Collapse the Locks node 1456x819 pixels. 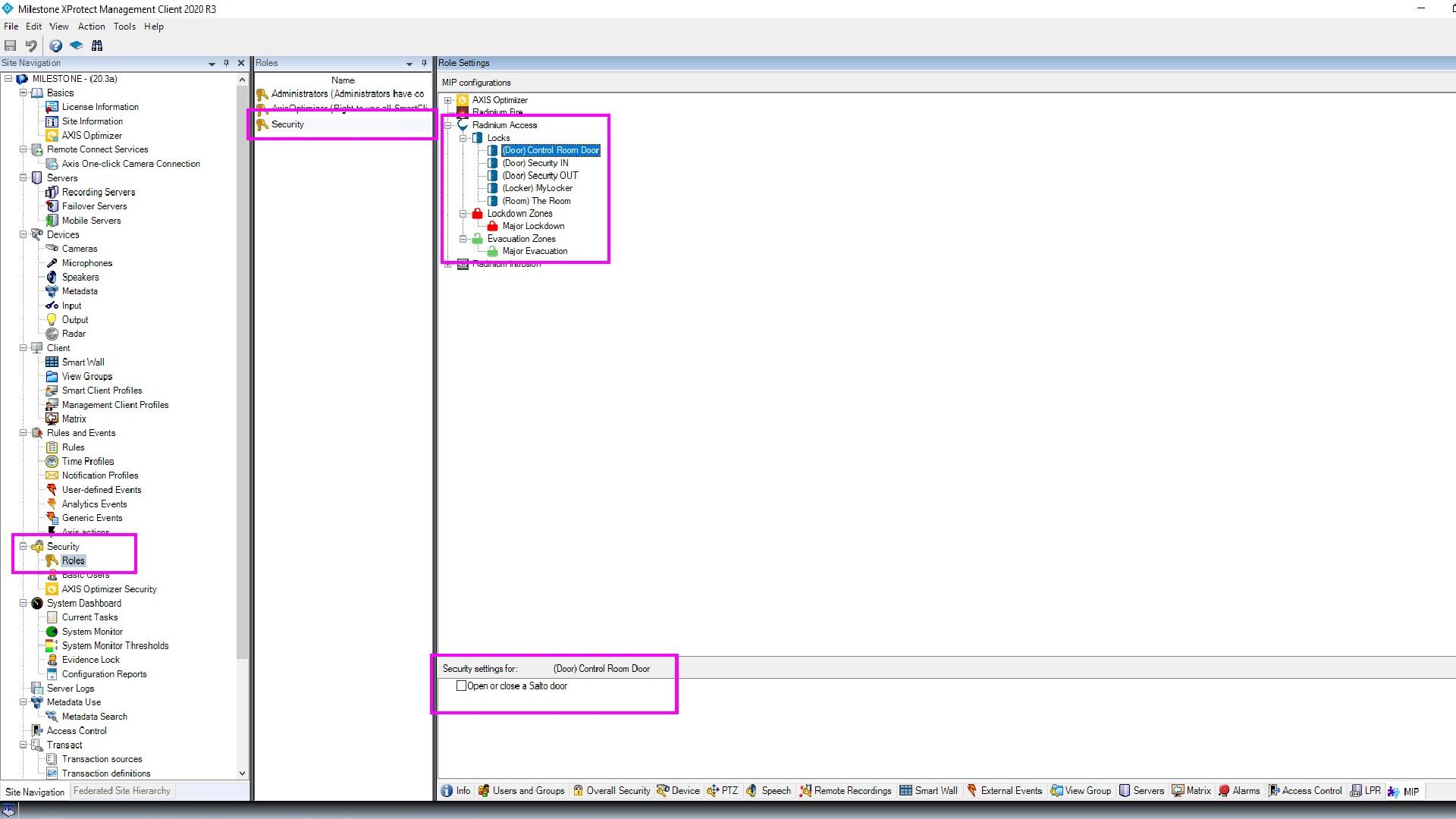coord(463,138)
